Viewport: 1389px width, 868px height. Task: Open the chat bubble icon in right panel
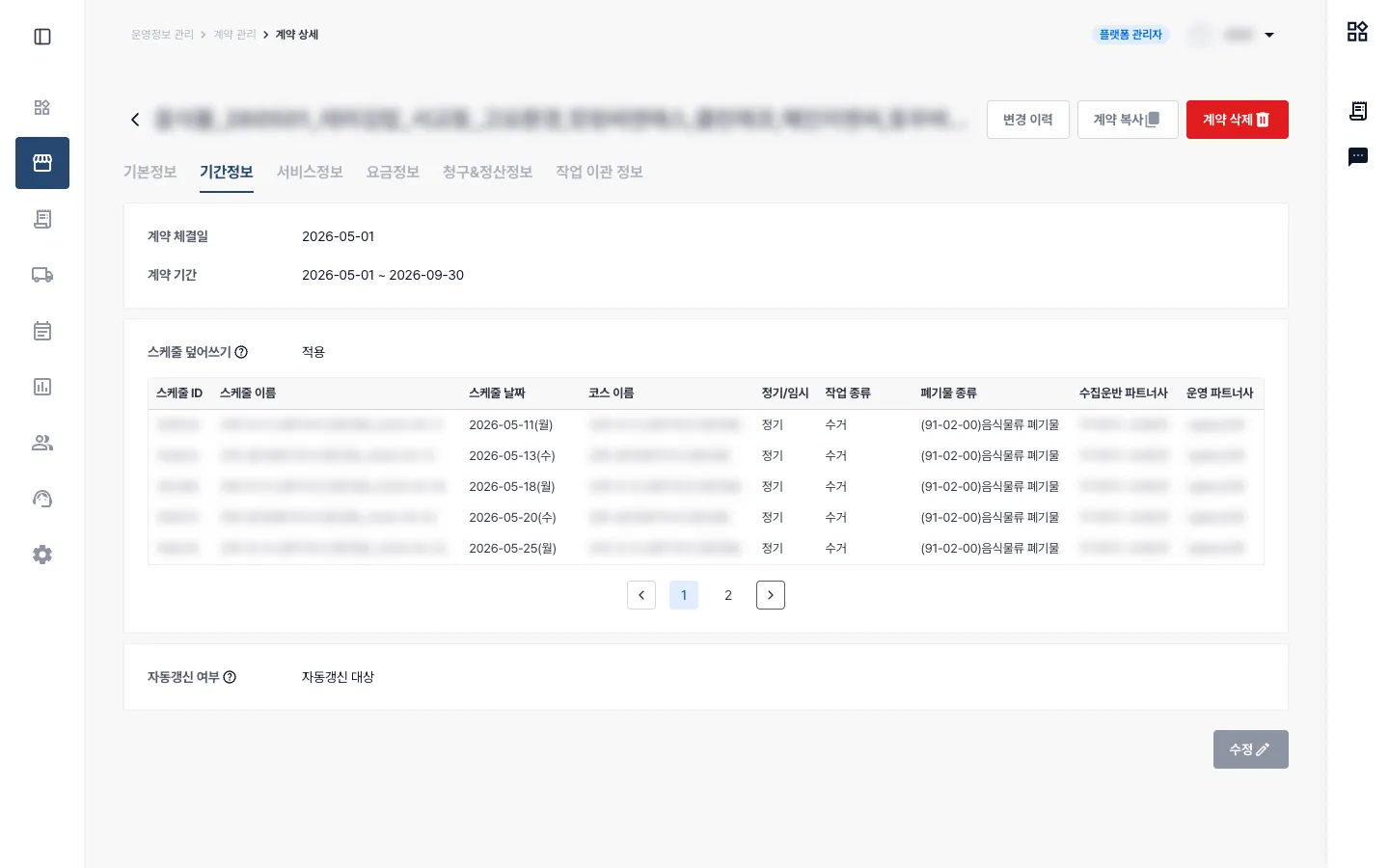(1358, 156)
